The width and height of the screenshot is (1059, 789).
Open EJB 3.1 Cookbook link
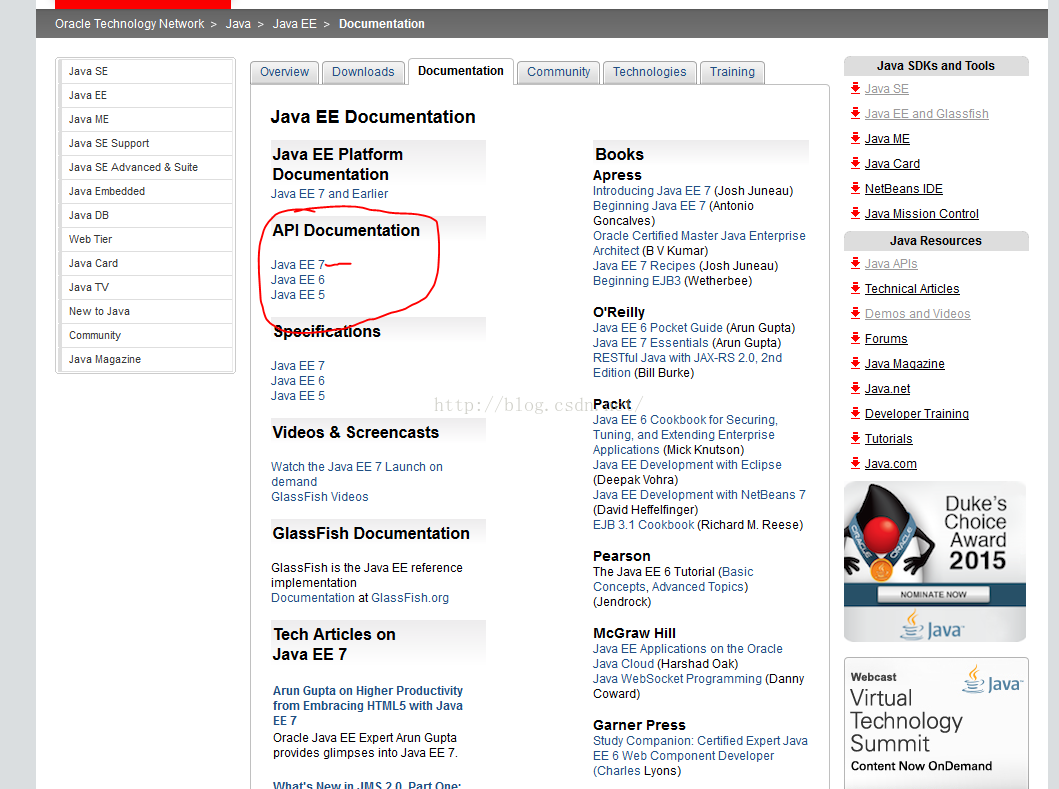644,525
